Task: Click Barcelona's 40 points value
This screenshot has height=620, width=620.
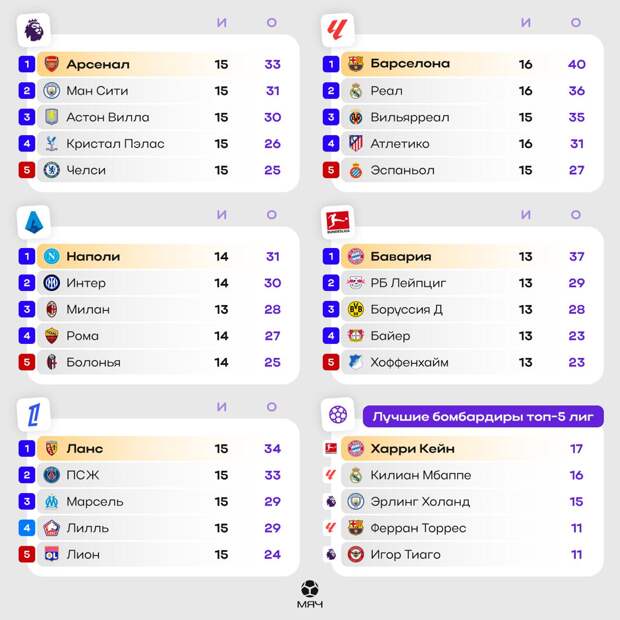Action: coord(576,64)
